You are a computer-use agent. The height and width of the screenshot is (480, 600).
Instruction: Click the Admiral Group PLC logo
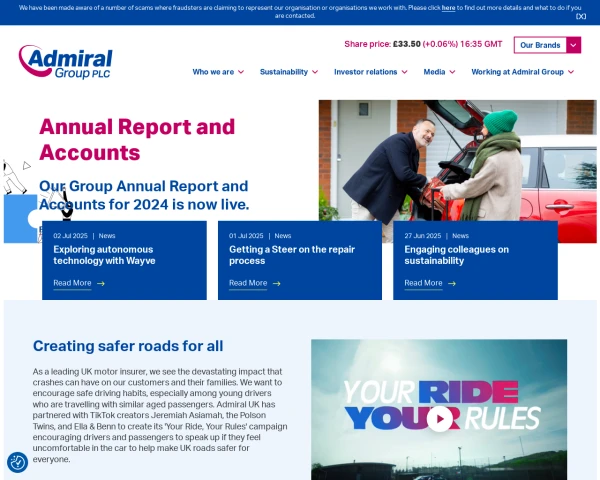[65, 62]
